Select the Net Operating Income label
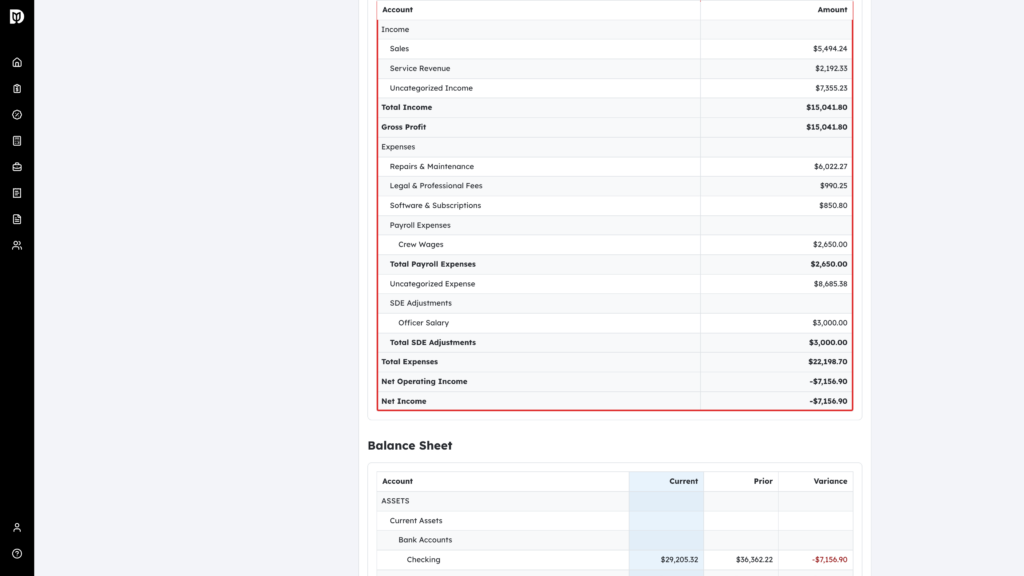 click(x=424, y=381)
